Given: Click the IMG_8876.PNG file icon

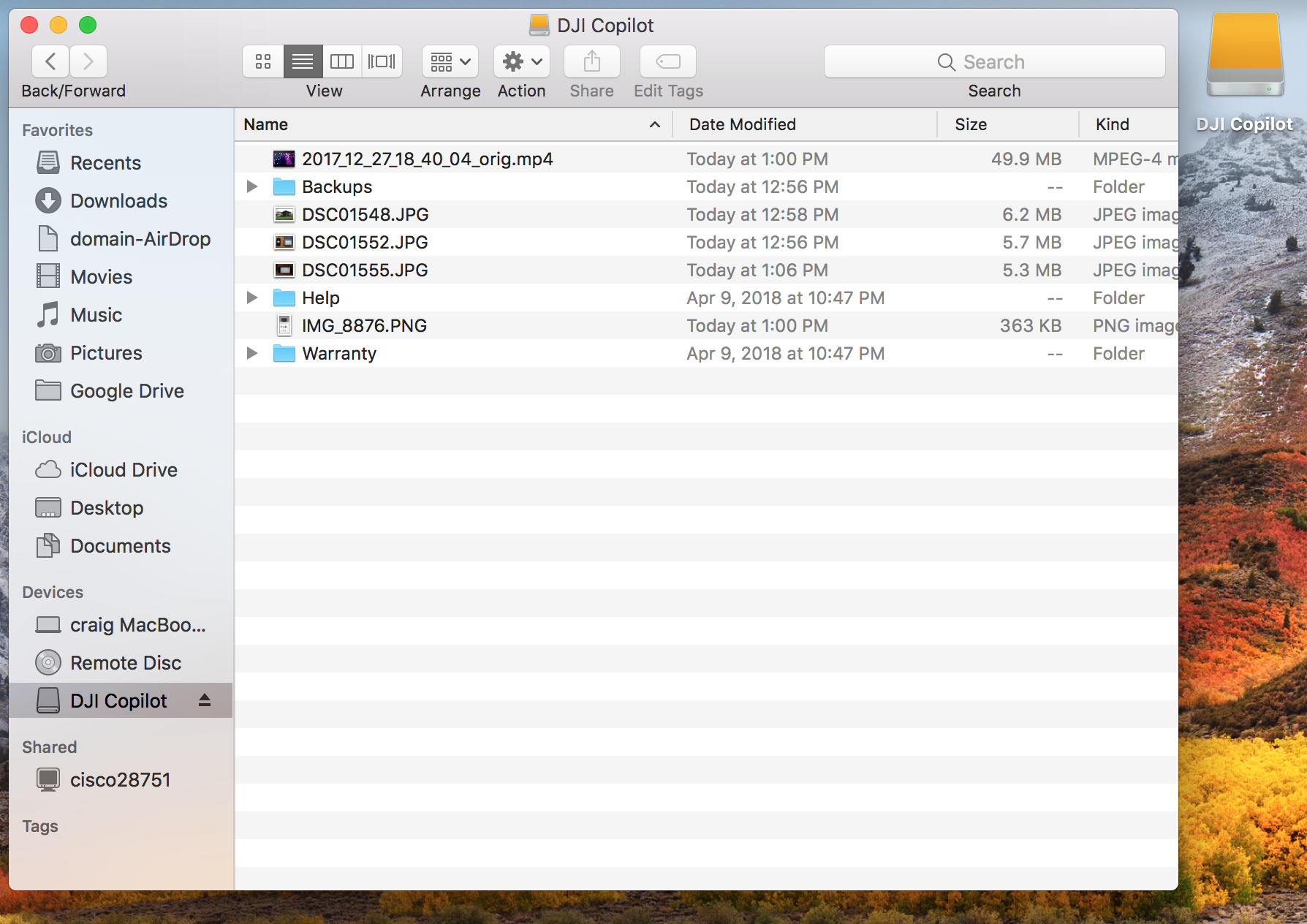Looking at the screenshot, I should pyautogui.click(x=284, y=325).
